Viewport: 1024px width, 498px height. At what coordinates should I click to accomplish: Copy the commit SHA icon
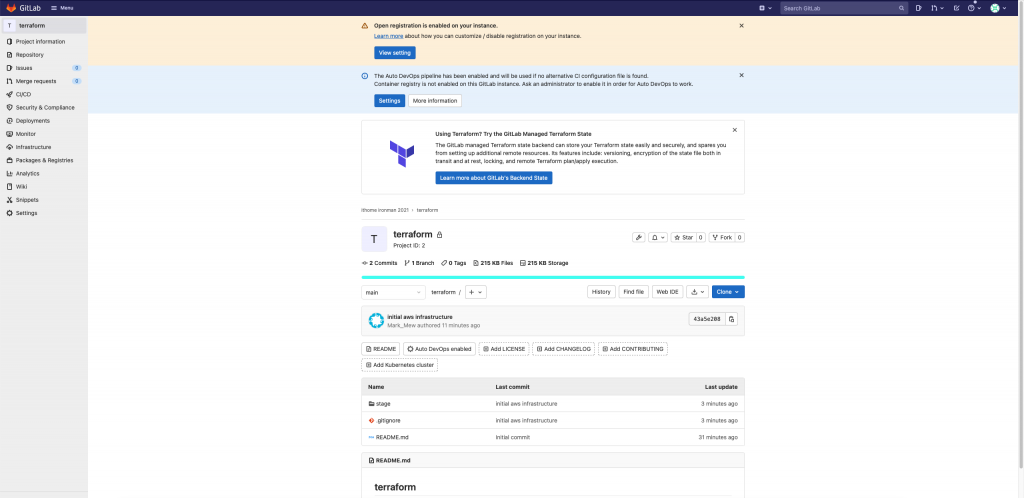pos(731,319)
